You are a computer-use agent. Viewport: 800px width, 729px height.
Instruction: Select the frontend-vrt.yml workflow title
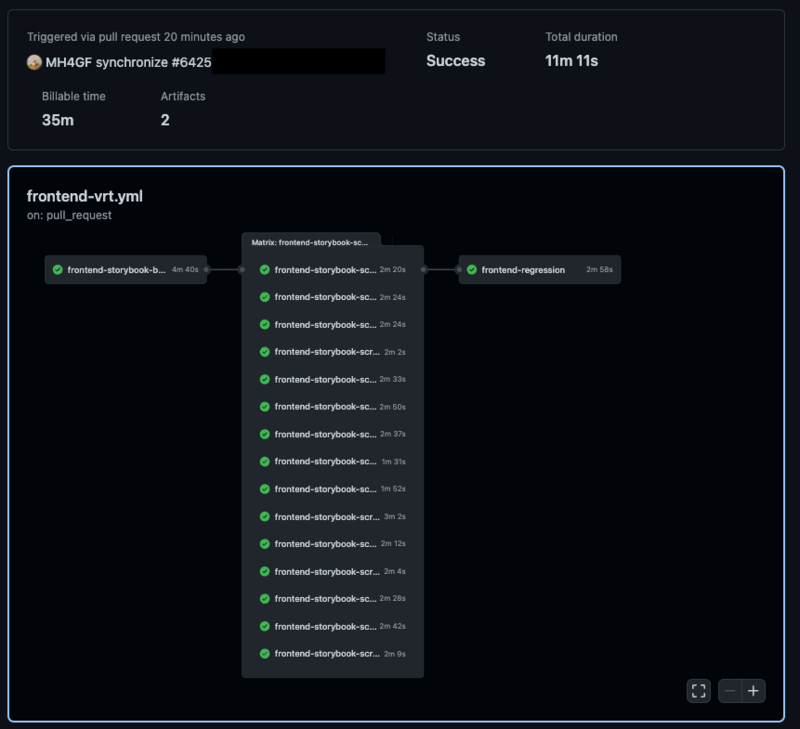click(x=87, y=196)
